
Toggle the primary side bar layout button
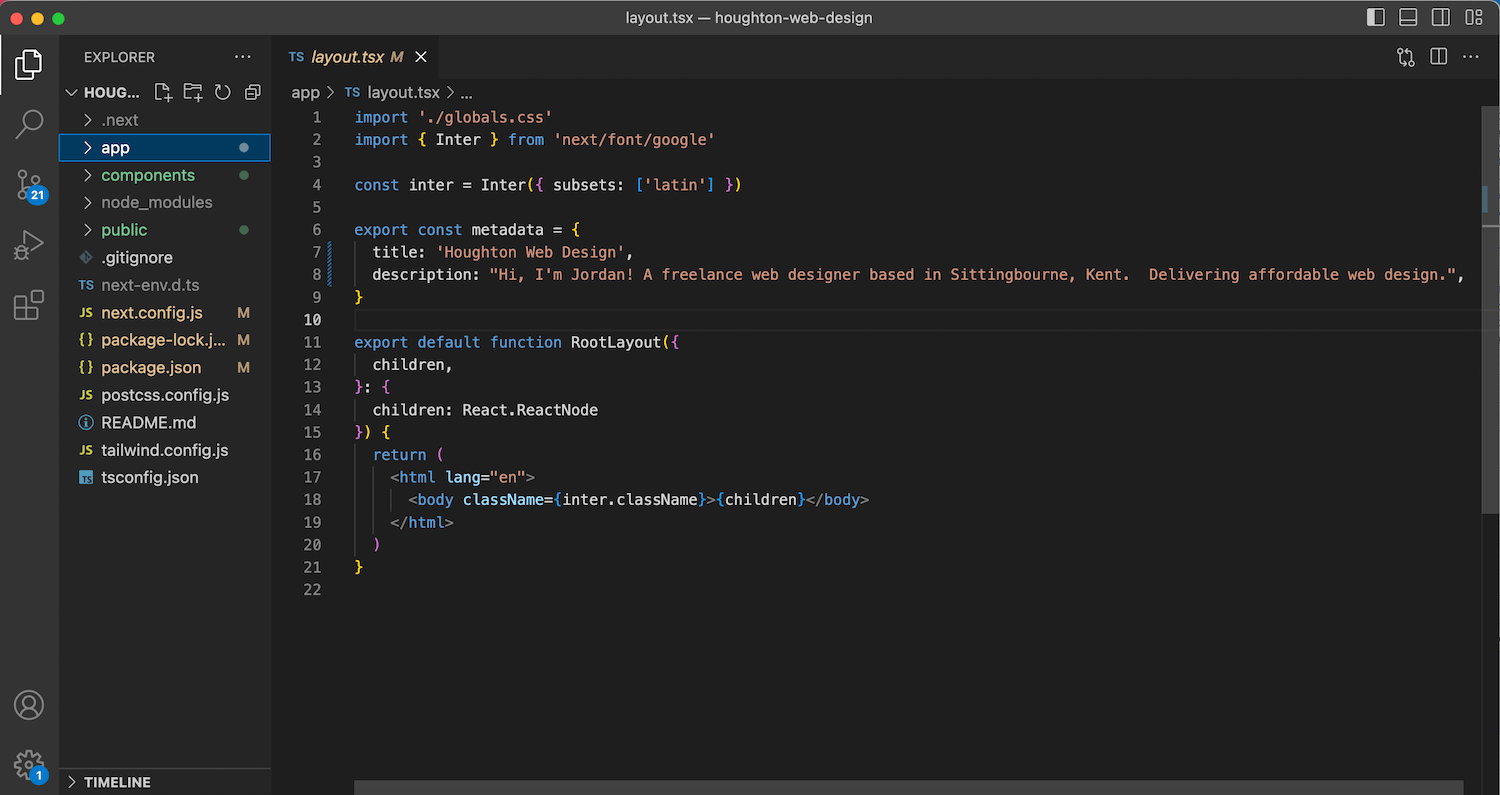pos(1376,17)
